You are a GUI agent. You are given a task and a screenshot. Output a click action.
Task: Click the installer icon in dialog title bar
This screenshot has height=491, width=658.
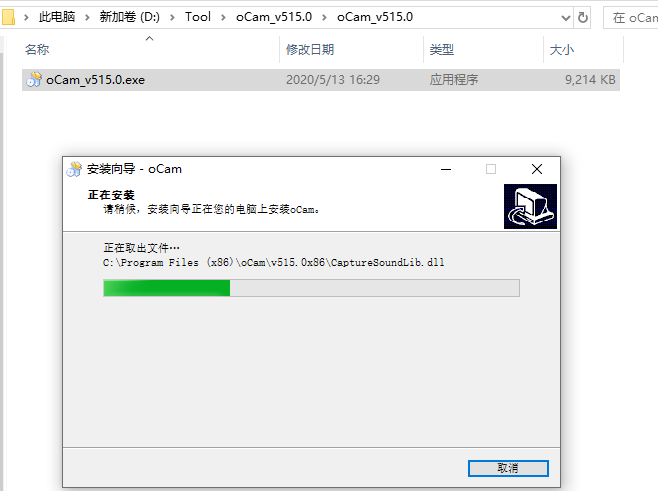(74, 169)
